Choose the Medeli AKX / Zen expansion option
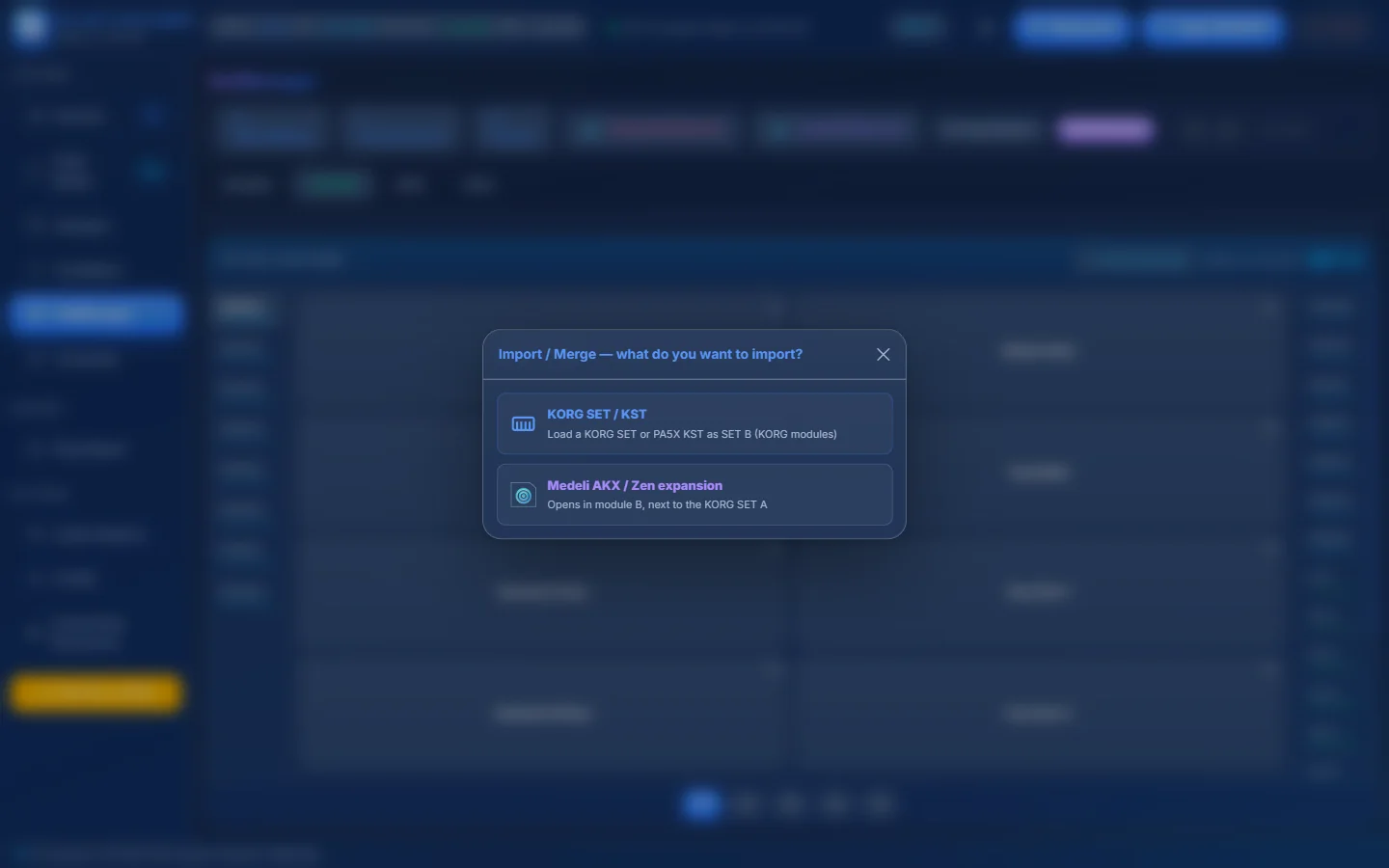The image size is (1389, 868). click(694, 495)
